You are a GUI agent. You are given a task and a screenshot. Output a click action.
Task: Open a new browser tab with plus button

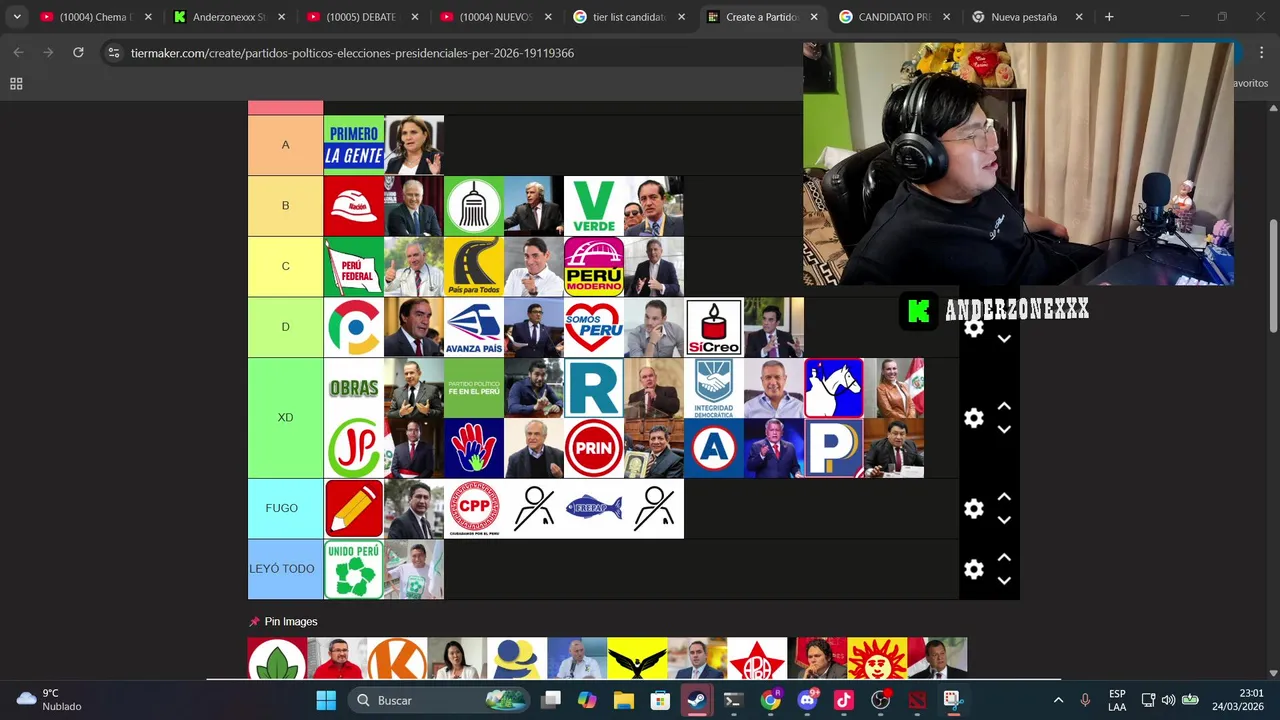point(1109,17)
